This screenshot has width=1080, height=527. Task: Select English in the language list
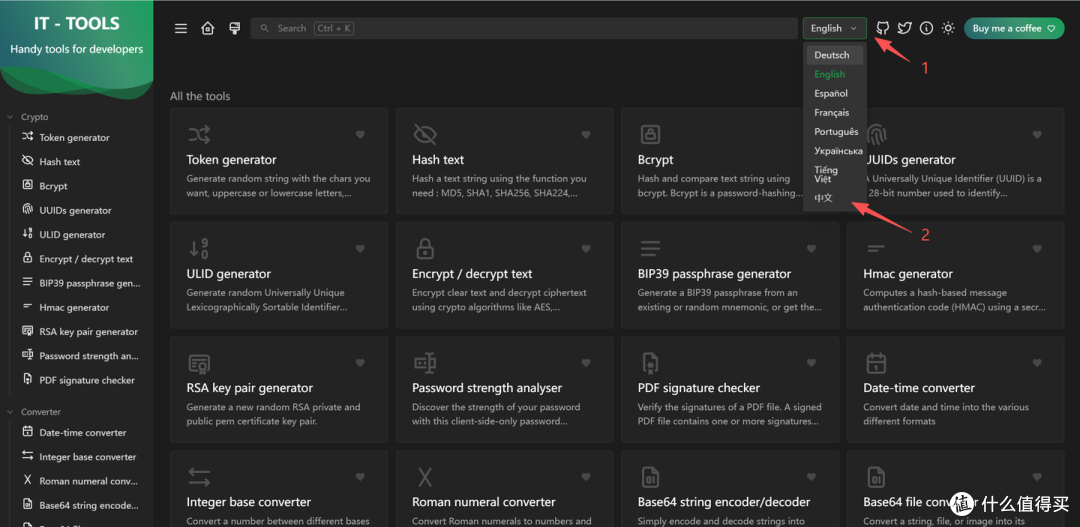(x=834, y=74)
